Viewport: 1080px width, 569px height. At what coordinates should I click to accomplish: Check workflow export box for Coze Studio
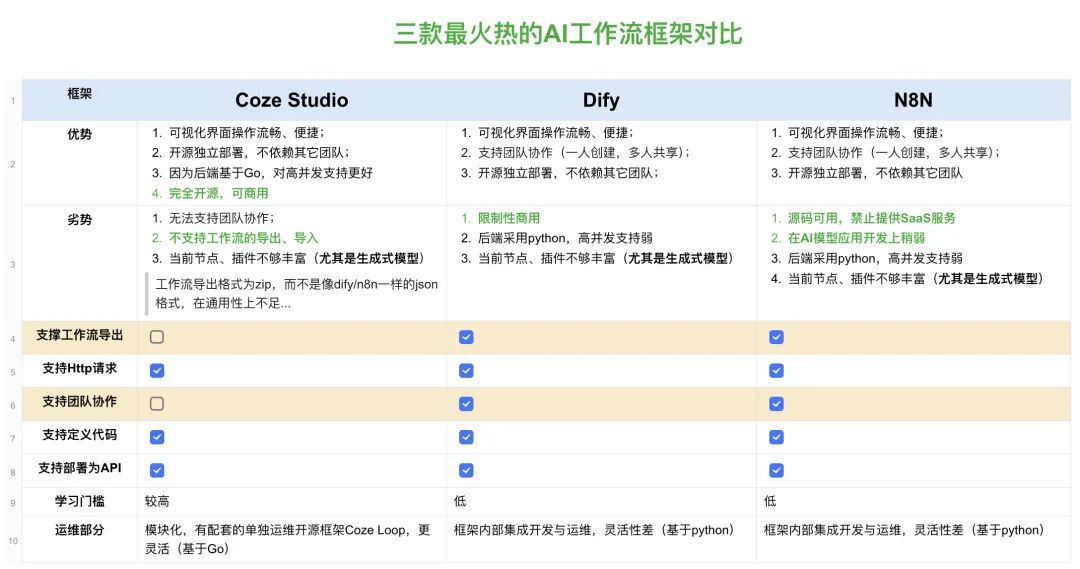[157, 337]
